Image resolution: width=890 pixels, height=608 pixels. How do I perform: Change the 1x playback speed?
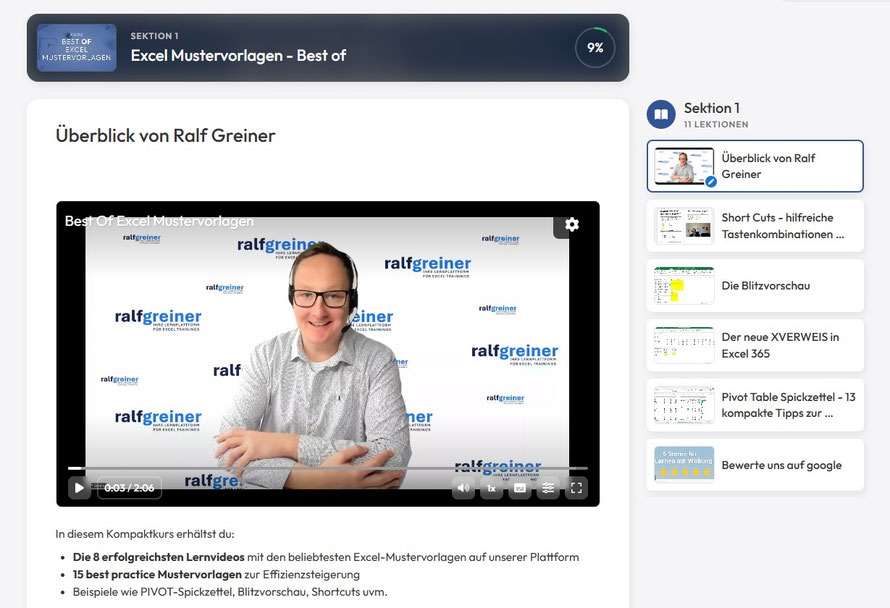click(x=492, y=488)
